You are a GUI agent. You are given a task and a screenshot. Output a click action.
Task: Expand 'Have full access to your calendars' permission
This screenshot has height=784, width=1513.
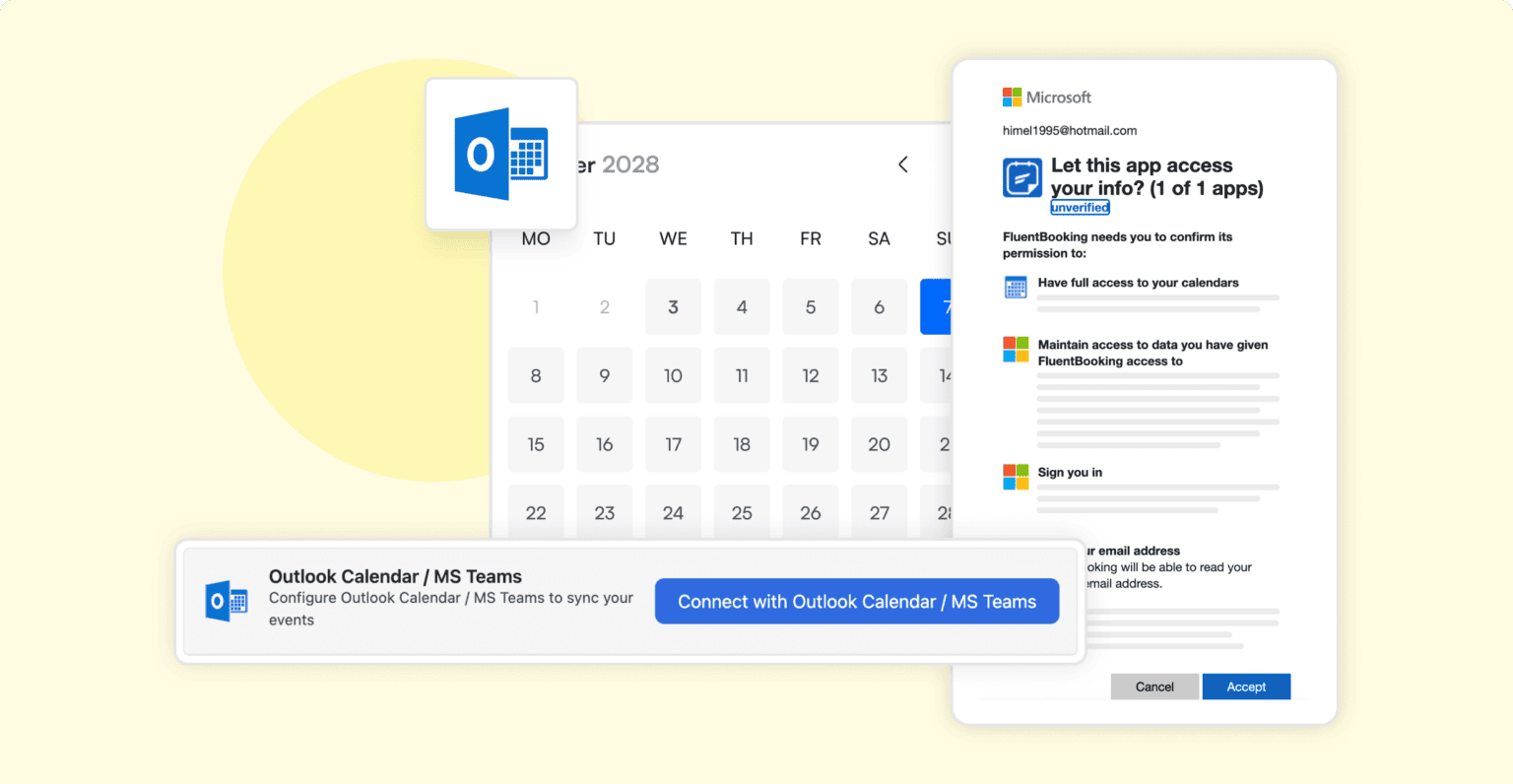(1138, 283)
